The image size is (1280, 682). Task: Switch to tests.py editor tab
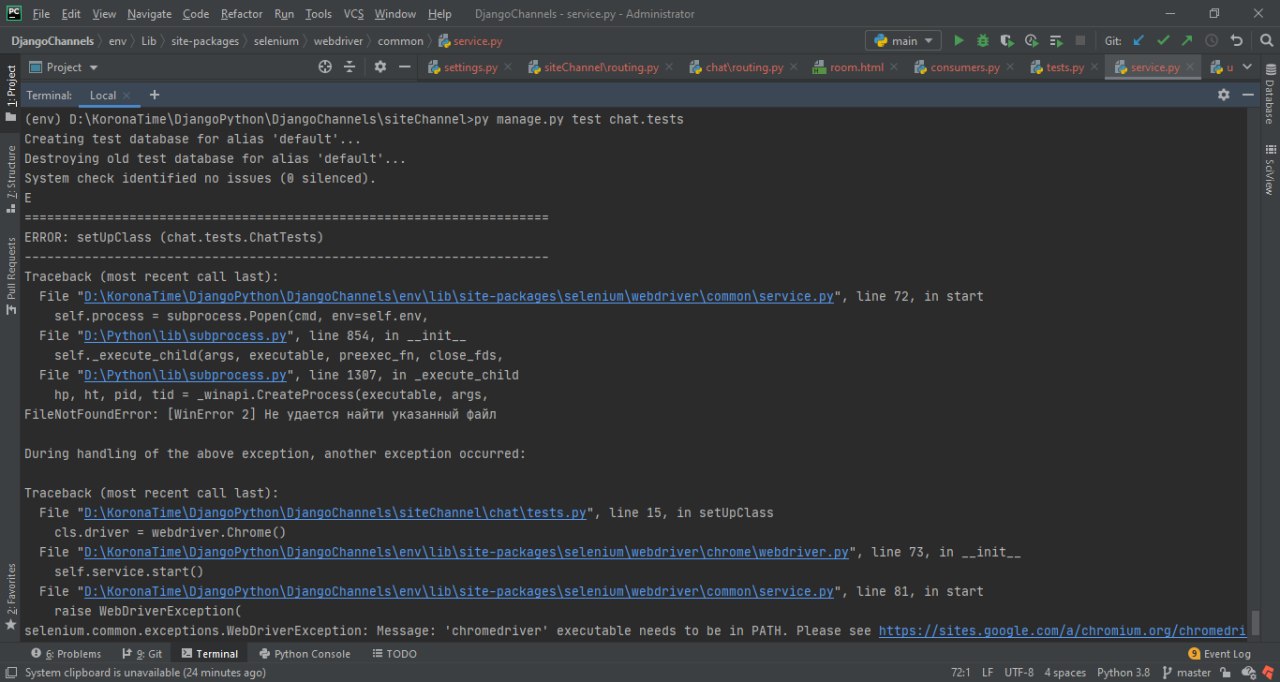1065,67
